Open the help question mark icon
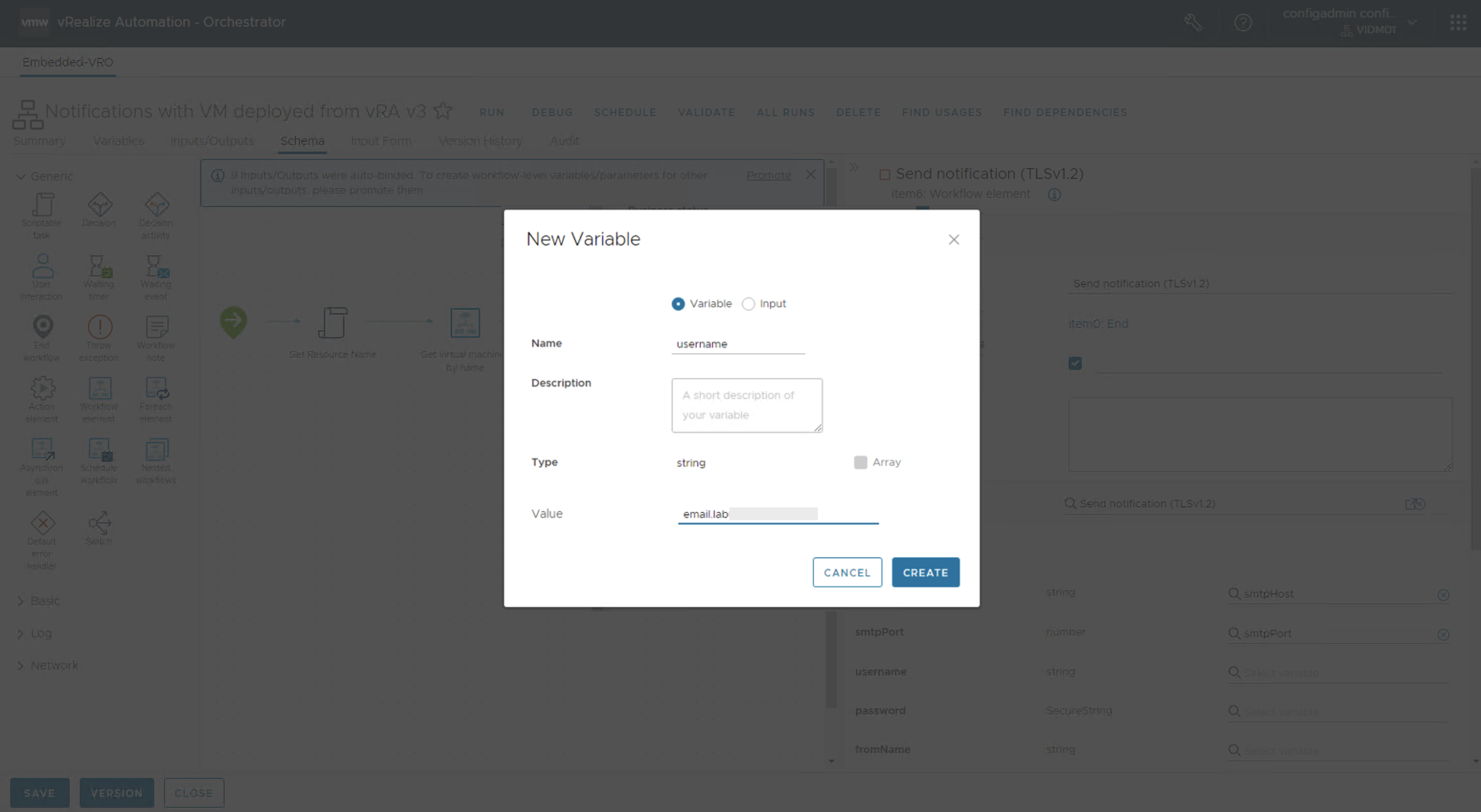The height and width of the screenshot is (812, 1481). point(1243,22)
